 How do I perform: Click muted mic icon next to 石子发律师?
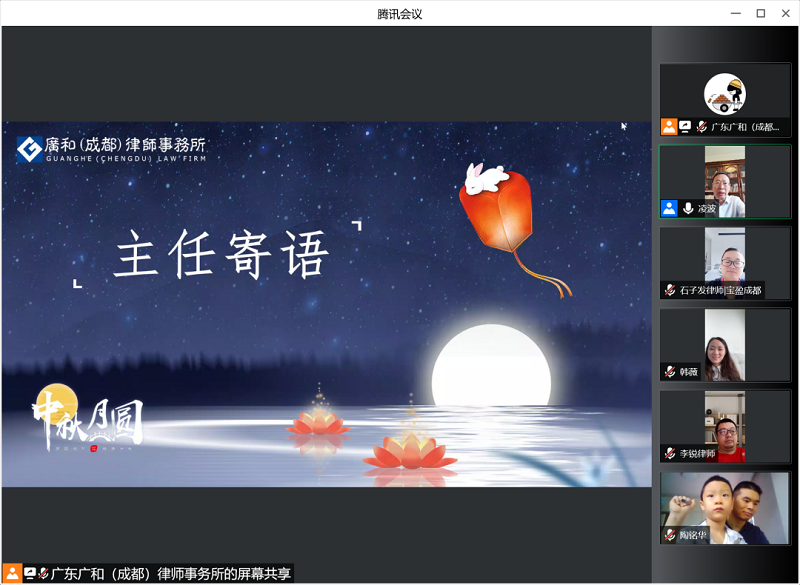[x=670, y=290]
